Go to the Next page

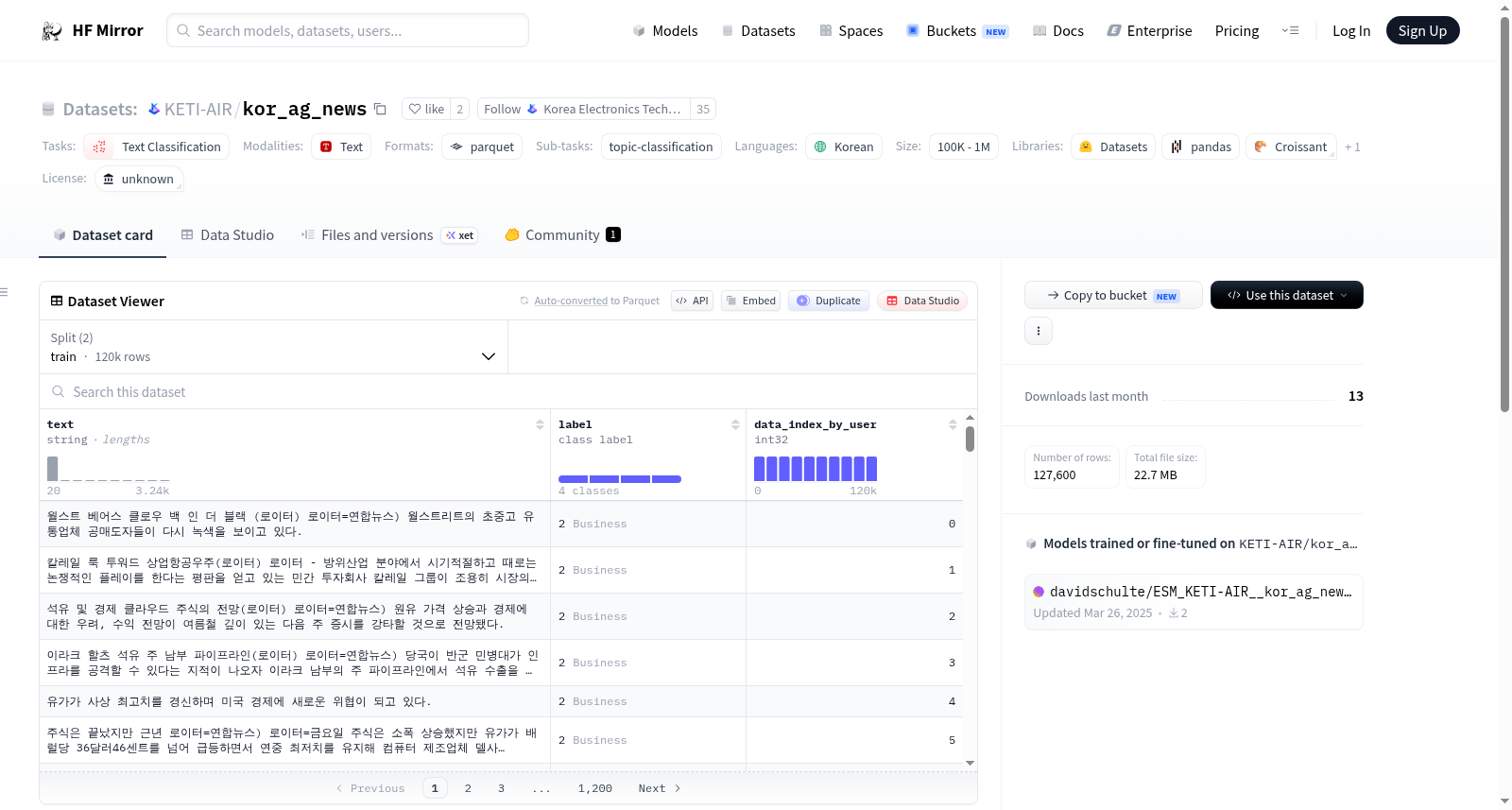[660, 788]
